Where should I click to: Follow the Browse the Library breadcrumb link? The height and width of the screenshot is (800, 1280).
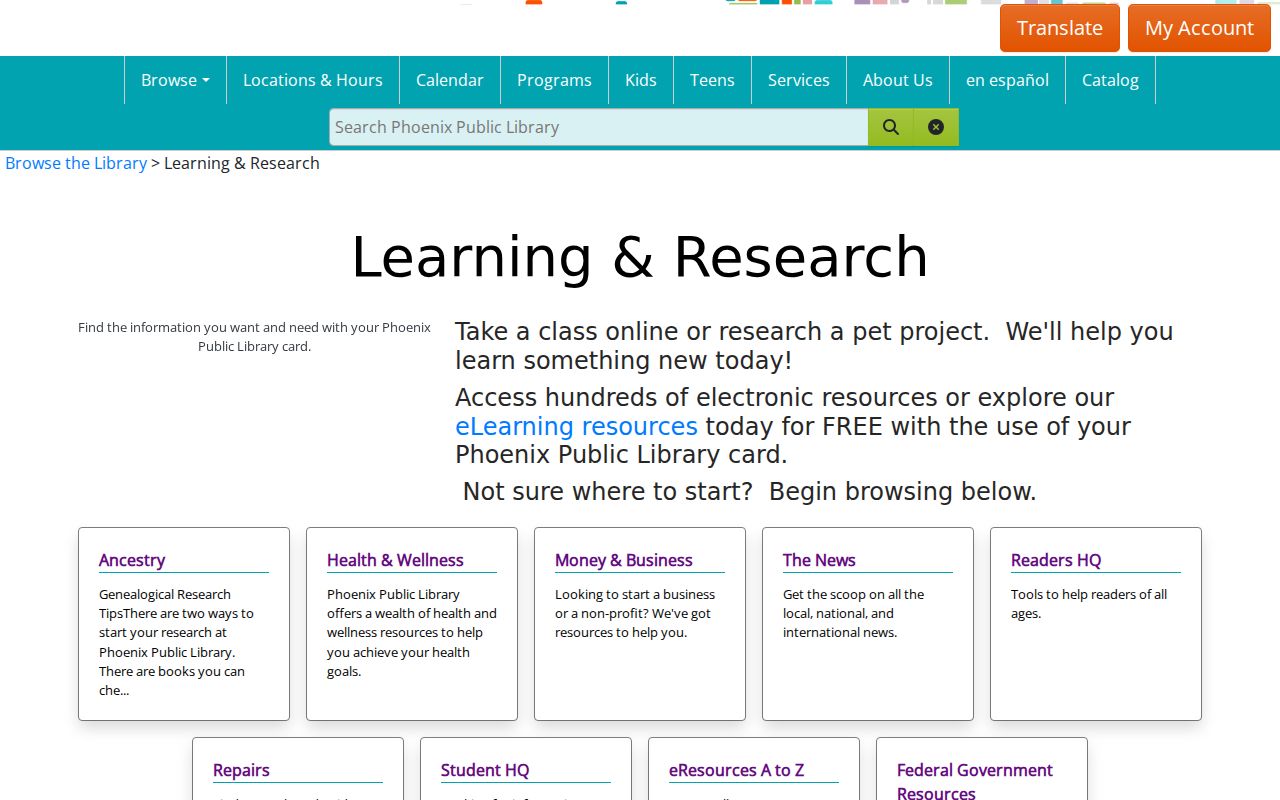point(76,163)
